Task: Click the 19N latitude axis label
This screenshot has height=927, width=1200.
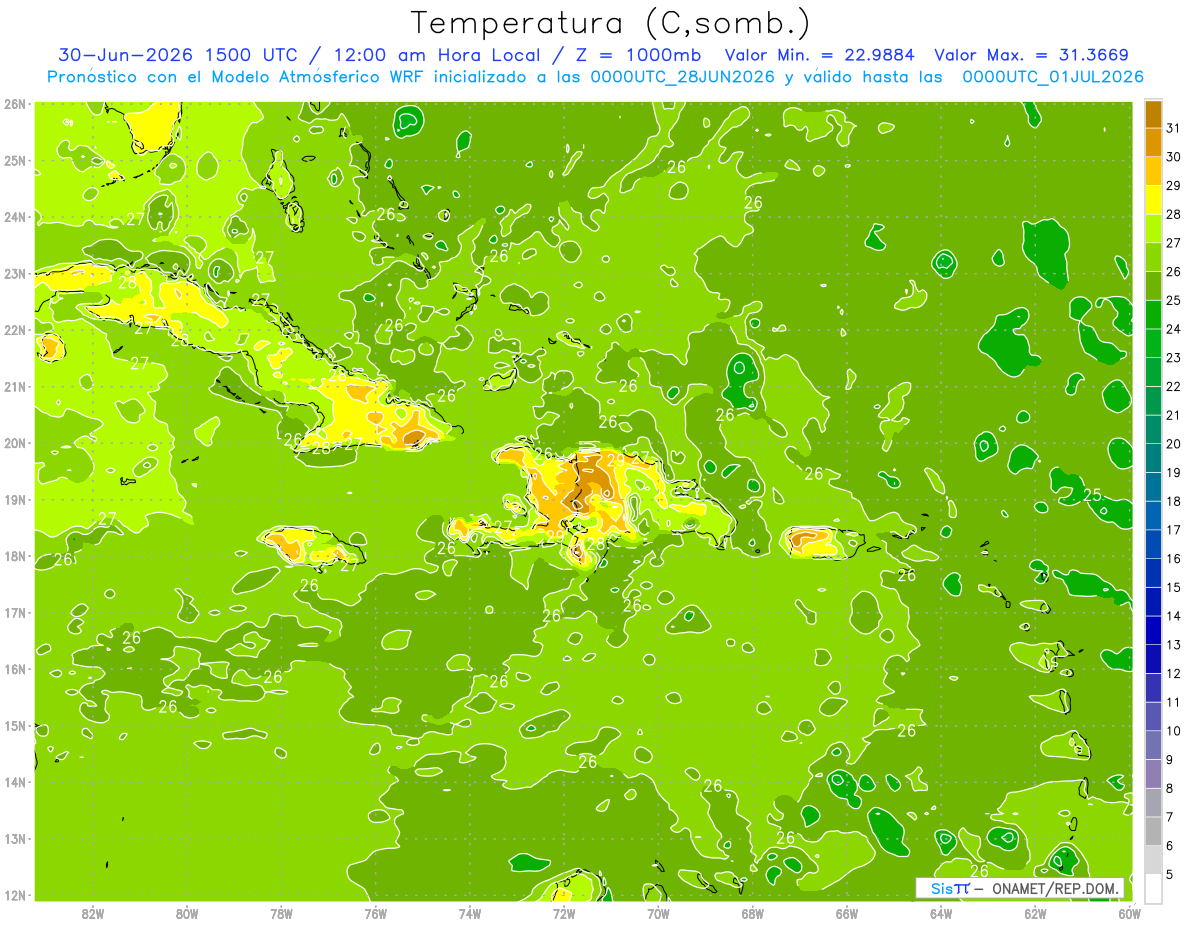Action: point(15,499)
